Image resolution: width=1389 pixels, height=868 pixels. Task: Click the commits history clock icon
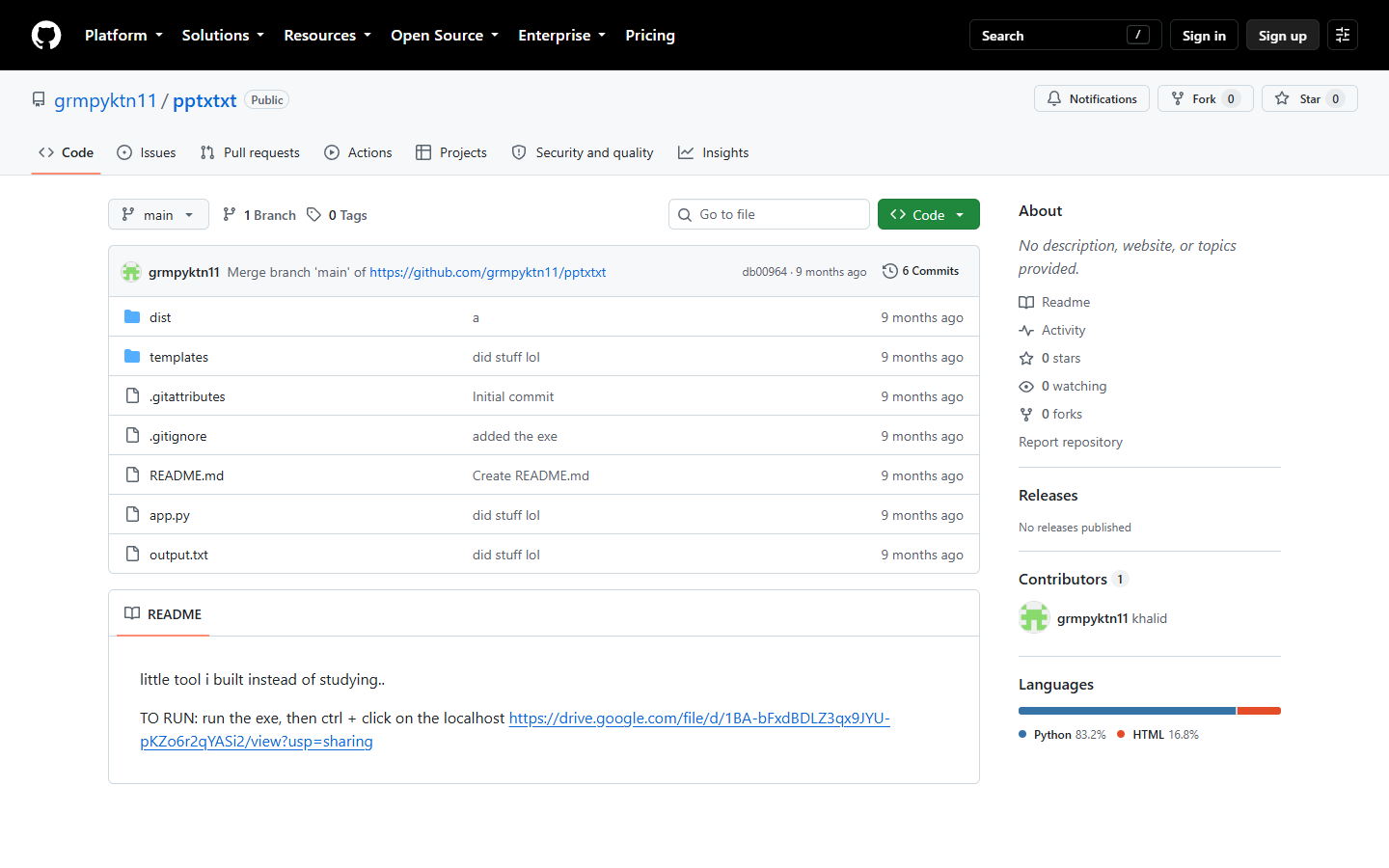[x=890, y=271]
